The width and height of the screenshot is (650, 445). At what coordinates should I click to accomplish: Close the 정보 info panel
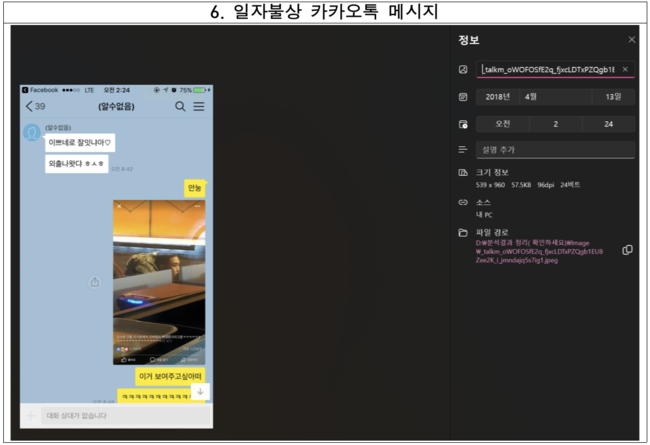click(x=631, y=40)
